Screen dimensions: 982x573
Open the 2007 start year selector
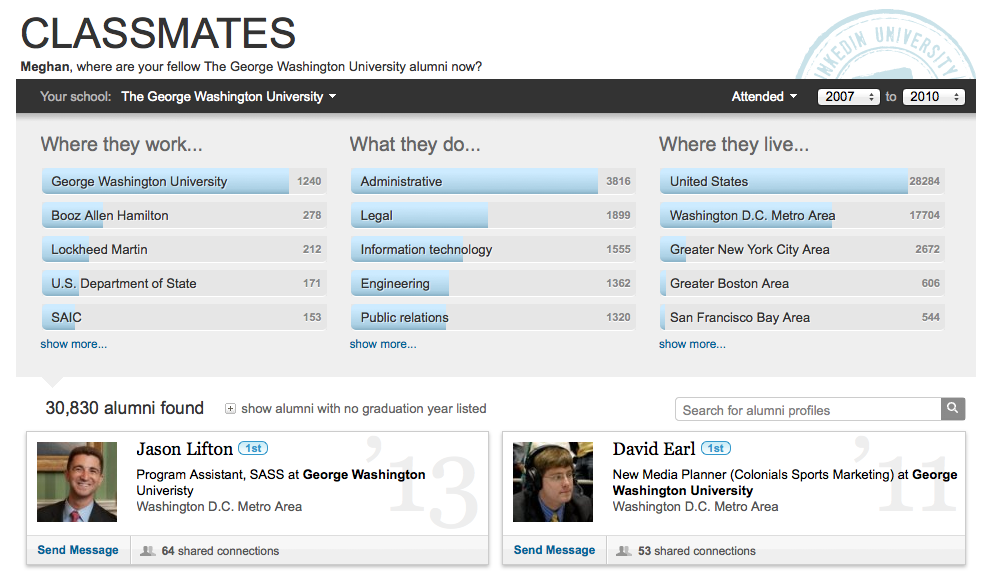[849, 96]
